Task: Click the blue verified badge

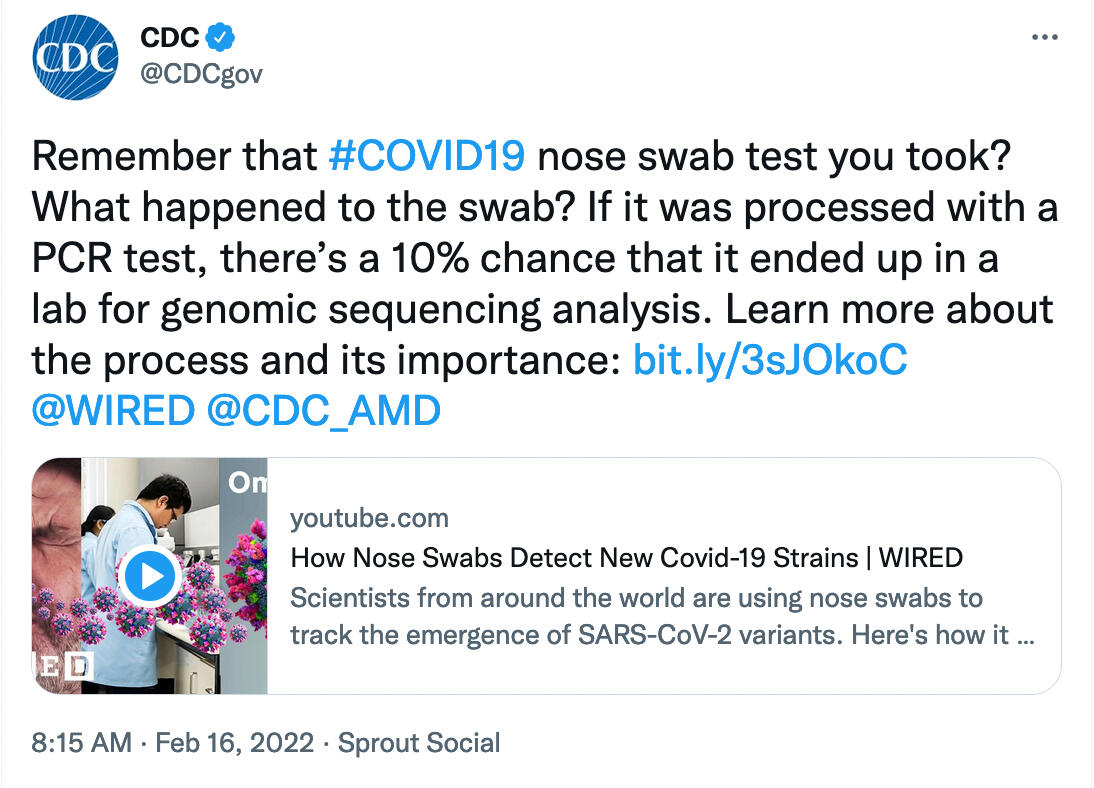Action: click(x=220, y=38)
